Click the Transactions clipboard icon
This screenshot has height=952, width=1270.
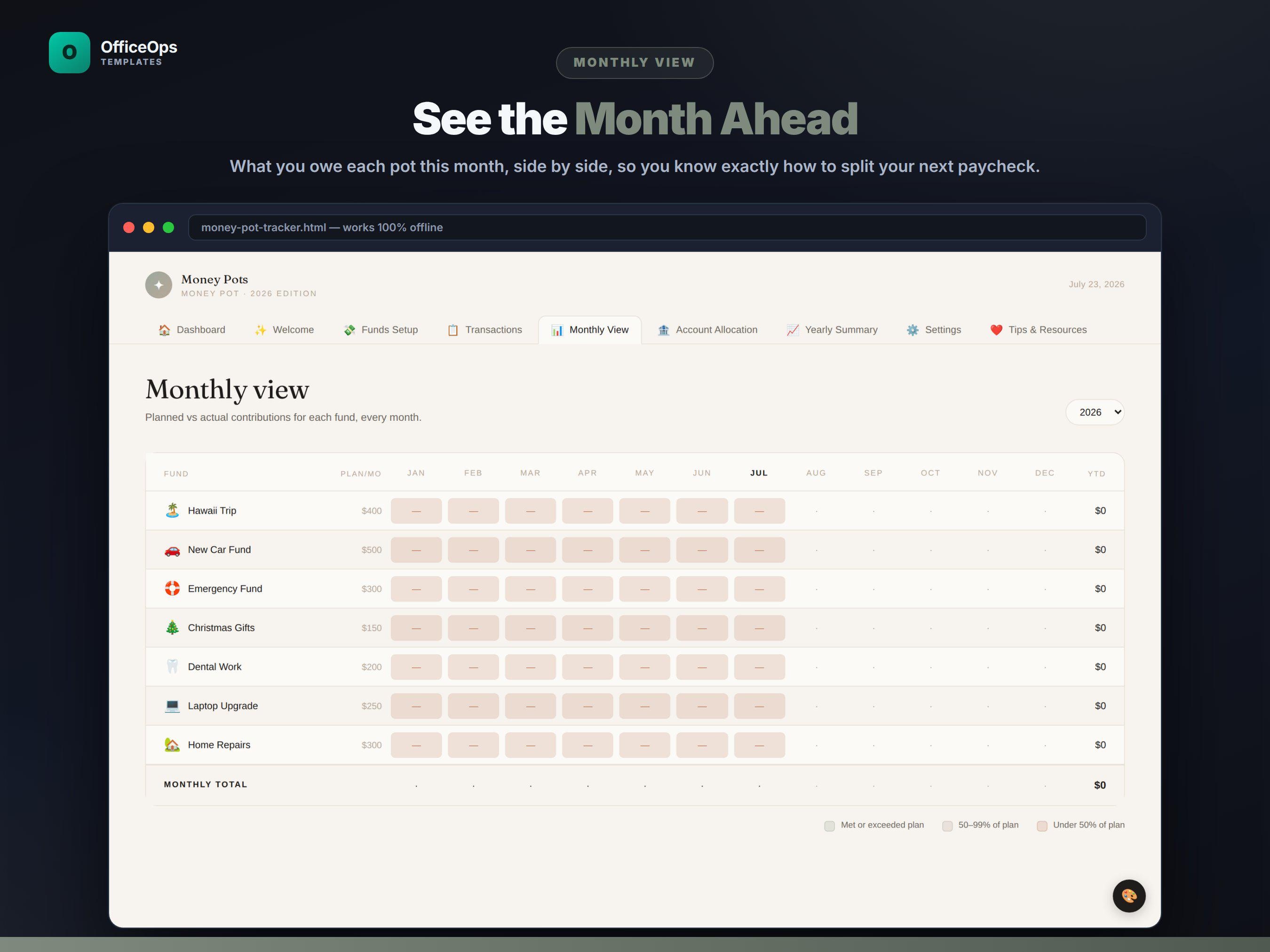(x=453, y=330)
